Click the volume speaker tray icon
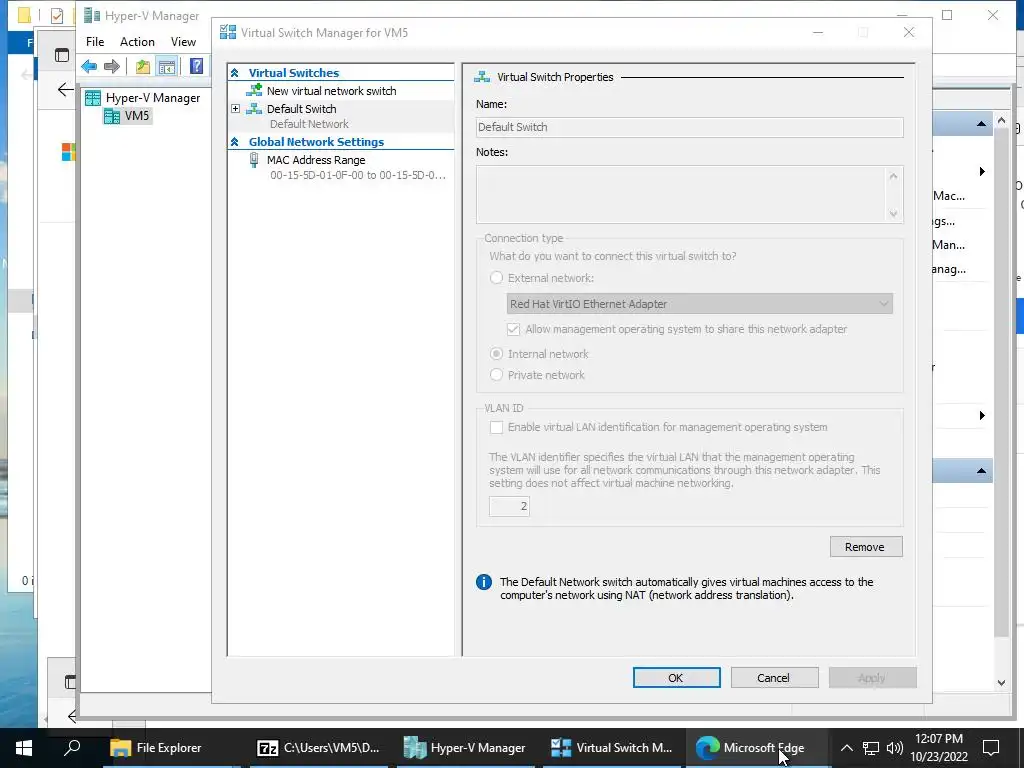 [x=895, y=748]
